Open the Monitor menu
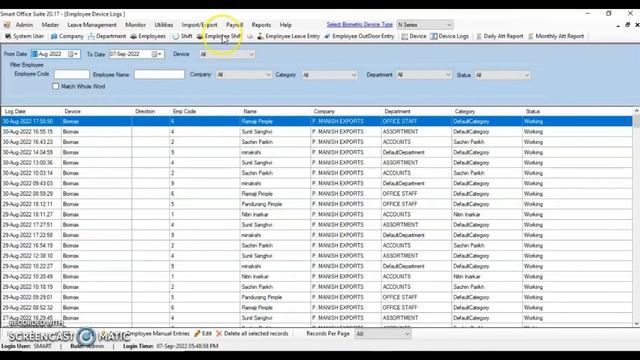Screen dimensions: 640x360 coord(135,25)
